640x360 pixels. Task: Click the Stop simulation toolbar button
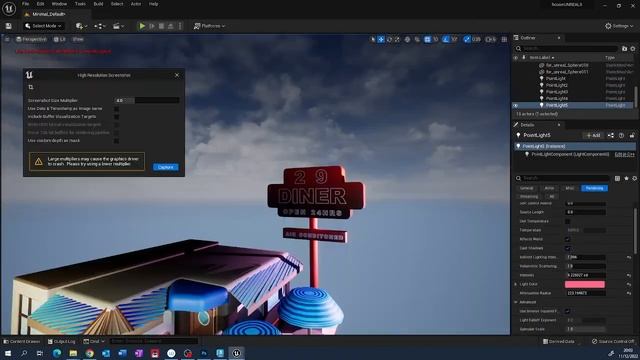click(x=161, y=26)
